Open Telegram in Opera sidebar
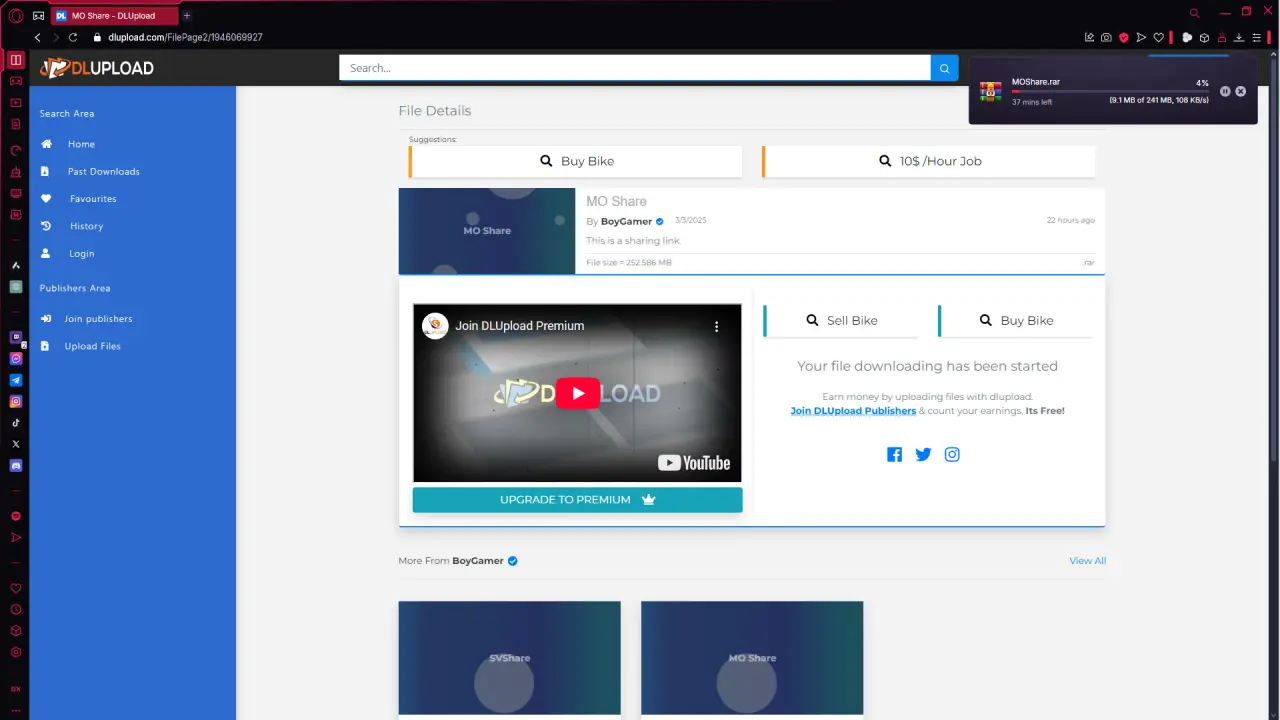 (15, 380)
